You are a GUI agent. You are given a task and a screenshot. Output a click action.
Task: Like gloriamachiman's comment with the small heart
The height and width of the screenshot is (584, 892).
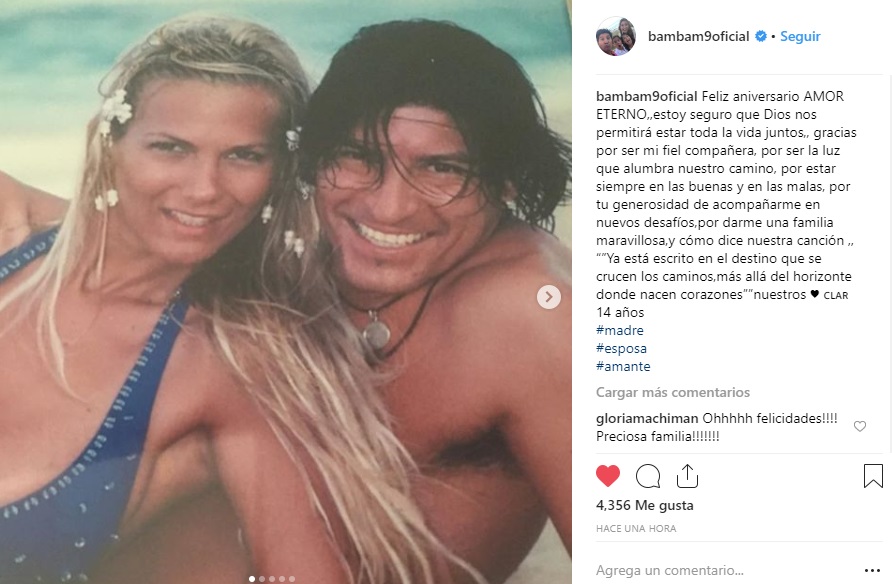tap(860, 426)
